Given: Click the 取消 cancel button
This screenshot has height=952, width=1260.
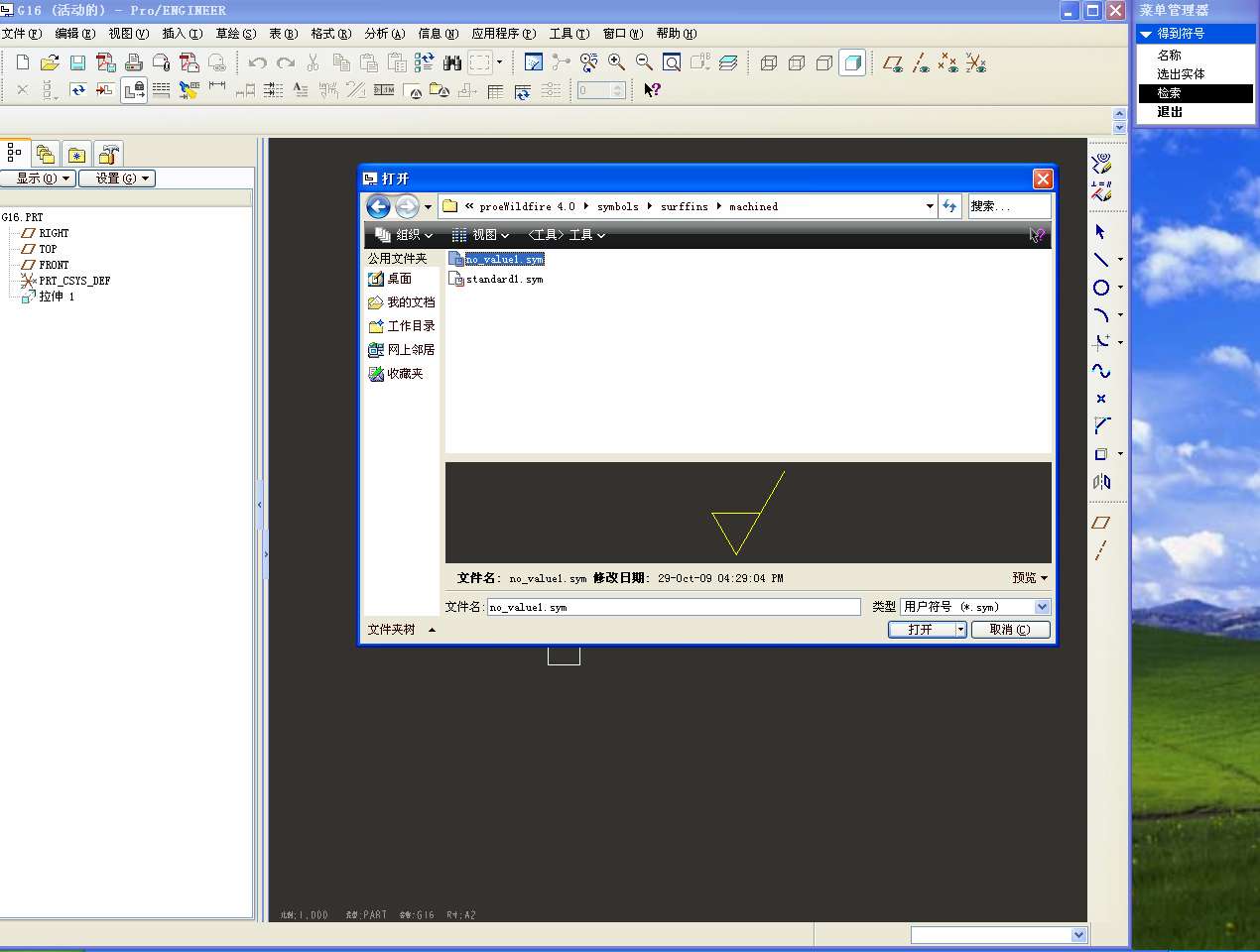Looking at the screenshot, I should click(1010, 630).
